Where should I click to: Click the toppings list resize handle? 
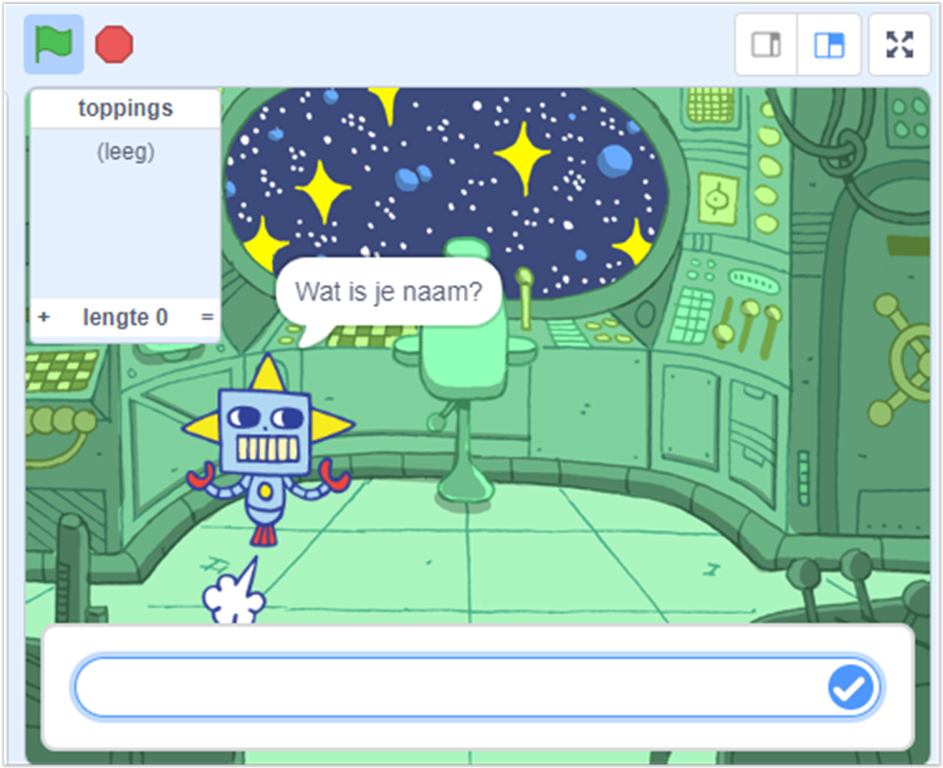[x=207, y=317]
